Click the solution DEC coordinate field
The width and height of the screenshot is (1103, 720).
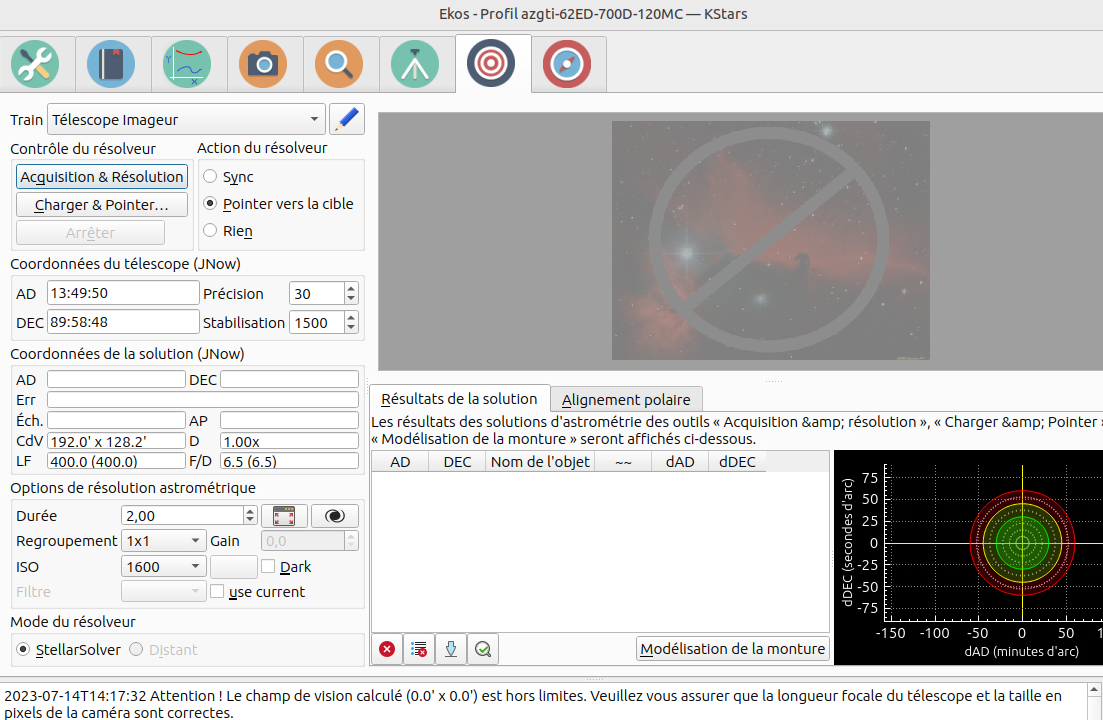click(289, 380)
